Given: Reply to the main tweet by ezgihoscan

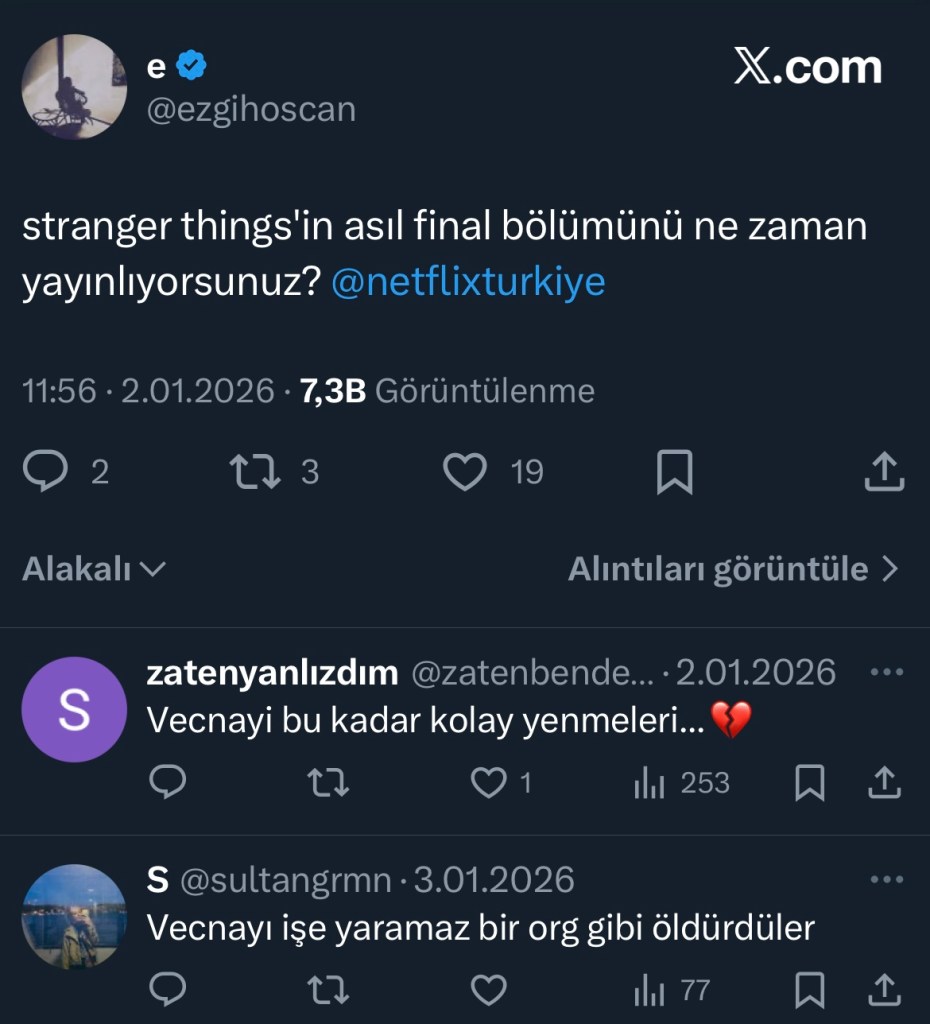Looking at the screenshot, I should coord(45,471).
